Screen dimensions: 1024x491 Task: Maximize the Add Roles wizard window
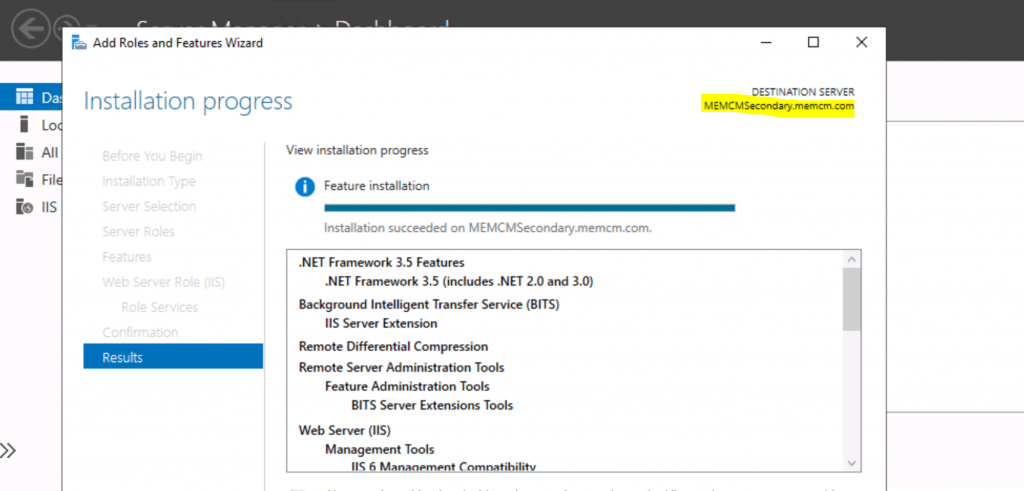pyautogui.click(x=813, y=42)
